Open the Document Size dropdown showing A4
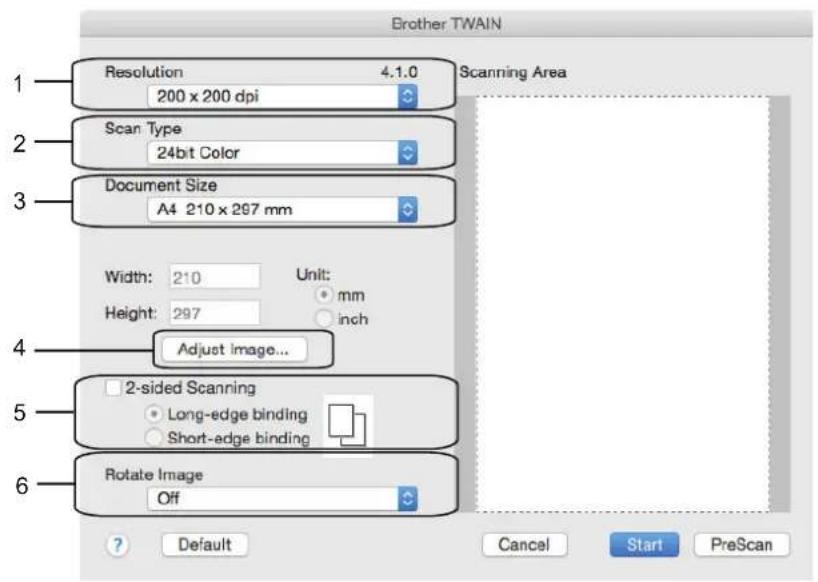Image resolution: width=818 pixels, height=582 pixels. pyautogui.click(x=282, y=210)
